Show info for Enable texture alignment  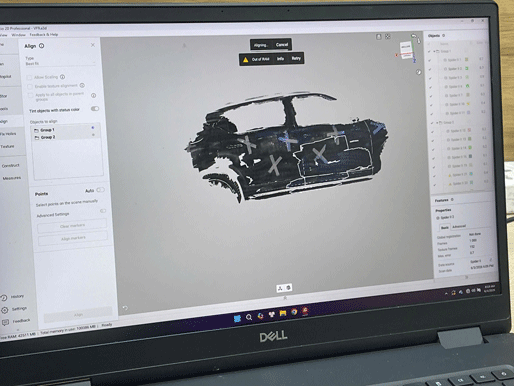pyautogui.click(x=82, y=85)
